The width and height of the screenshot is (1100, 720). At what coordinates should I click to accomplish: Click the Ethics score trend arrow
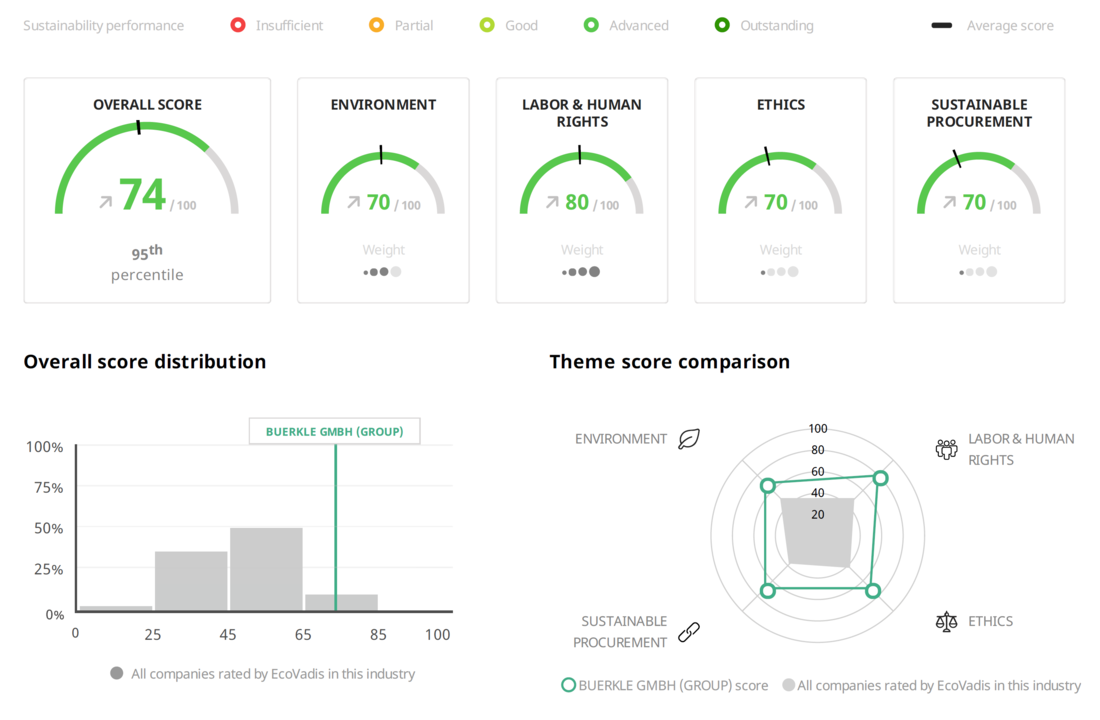[x=751, y=202]
